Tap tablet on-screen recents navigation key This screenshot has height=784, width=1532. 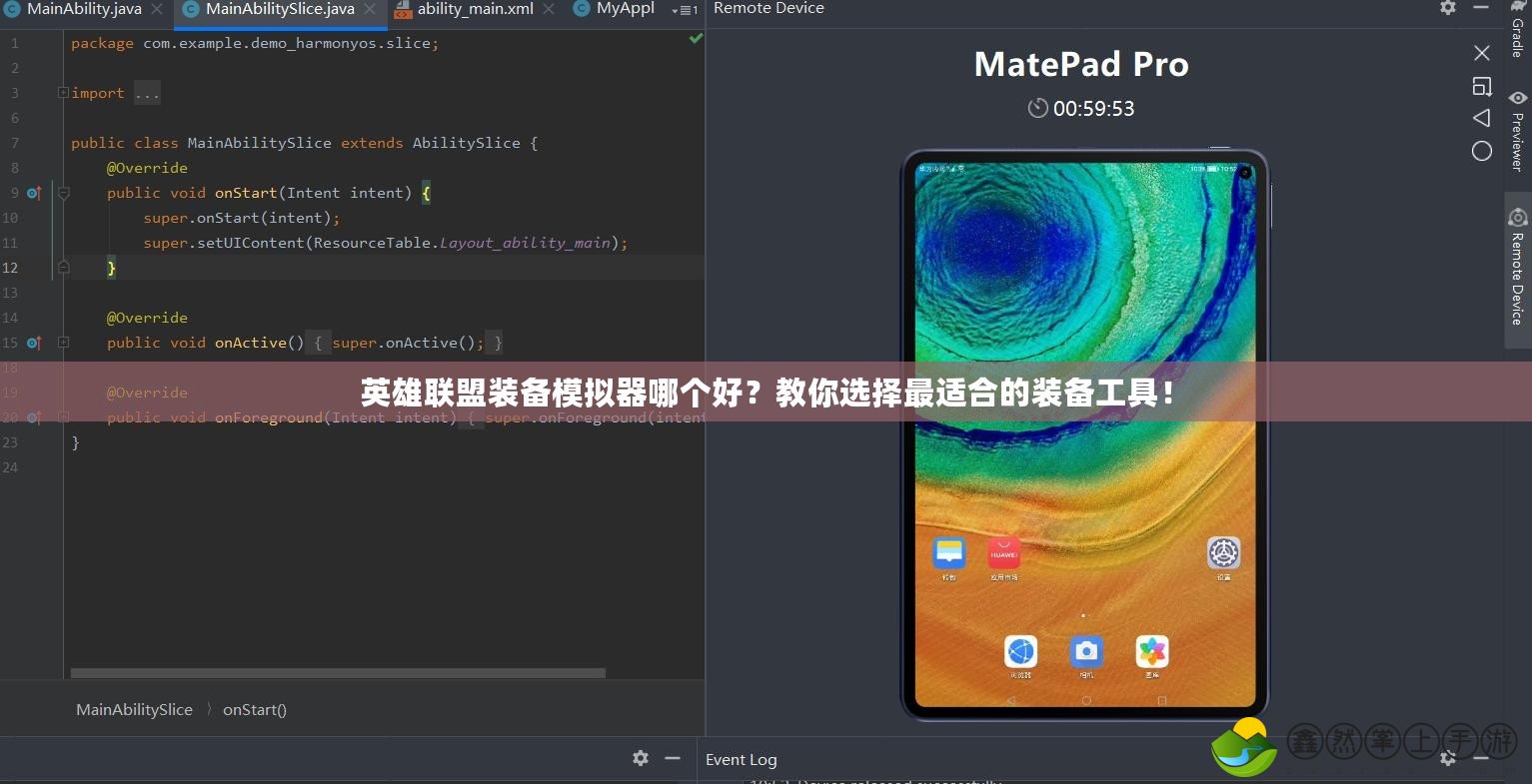pos(1162,701)
